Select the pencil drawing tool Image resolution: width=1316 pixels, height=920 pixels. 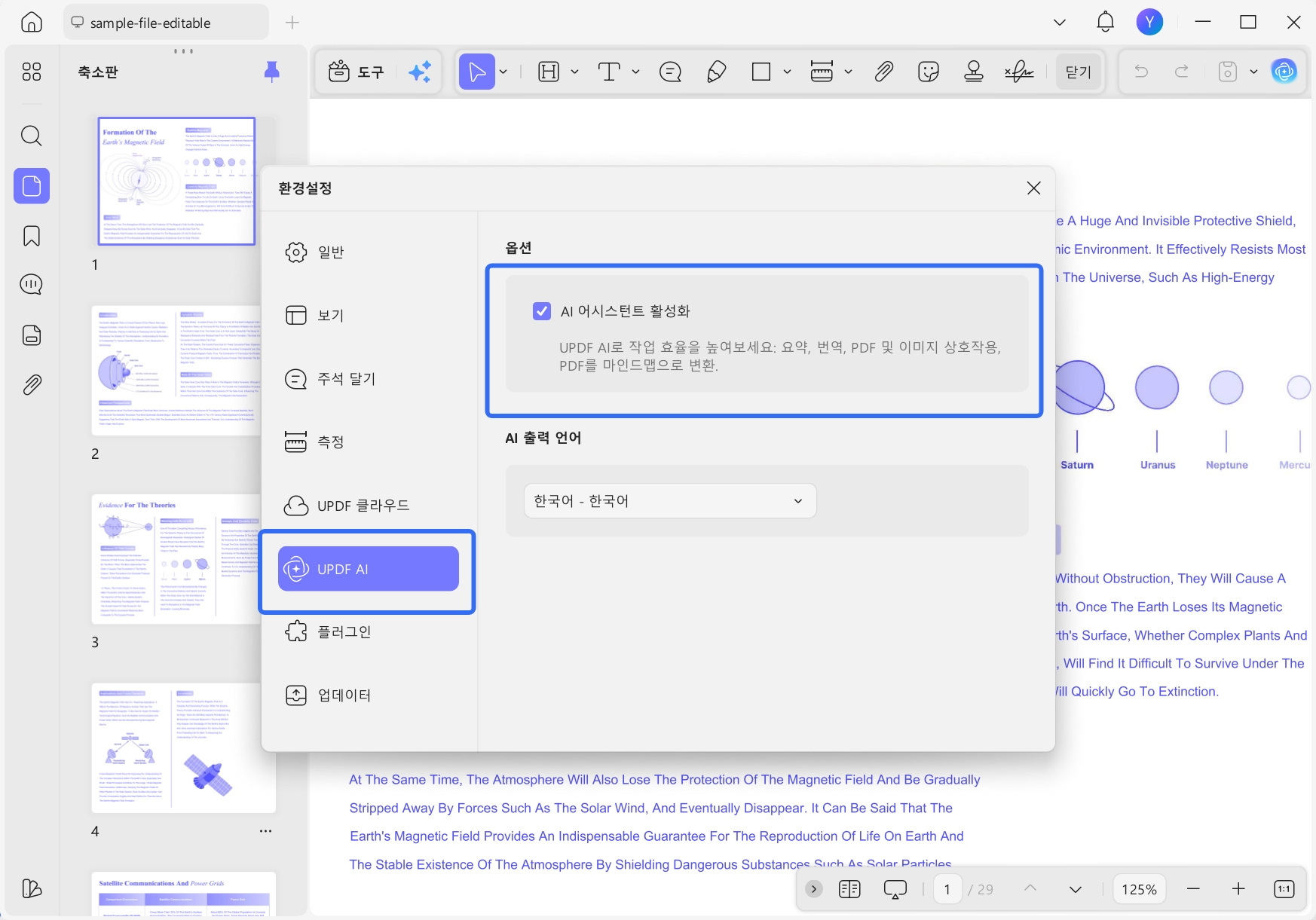(x=716, y=72)
